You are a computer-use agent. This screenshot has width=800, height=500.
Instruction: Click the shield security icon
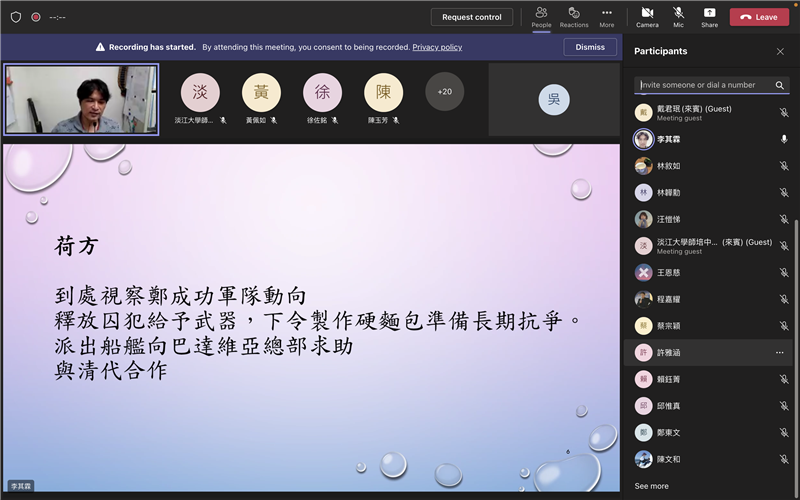(x=15, y=17)
